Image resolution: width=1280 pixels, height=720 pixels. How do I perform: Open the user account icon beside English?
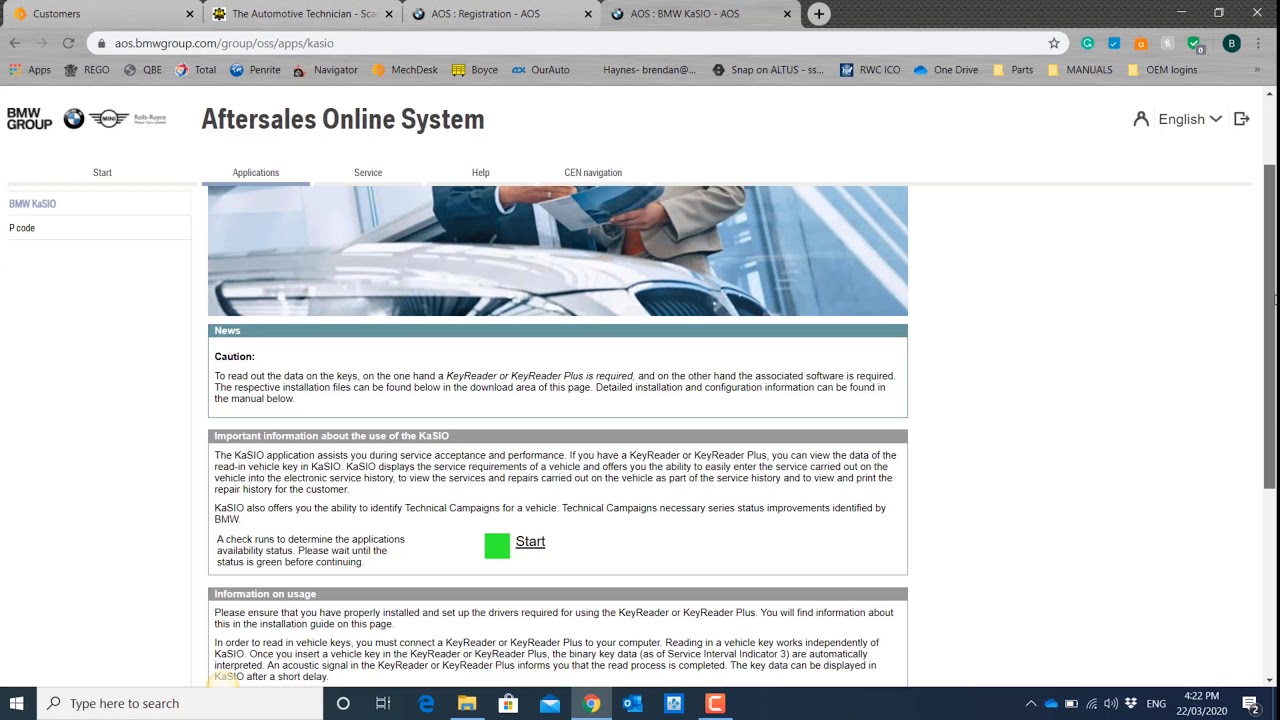tap(1141, 119)
